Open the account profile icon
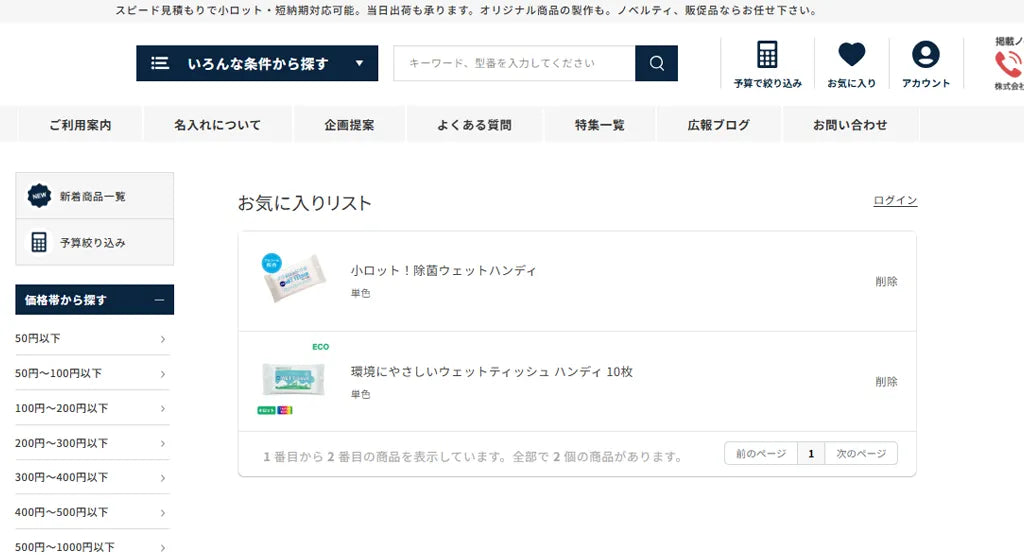This screenshot has height=555, width=1024. click(x=926, y=55)
